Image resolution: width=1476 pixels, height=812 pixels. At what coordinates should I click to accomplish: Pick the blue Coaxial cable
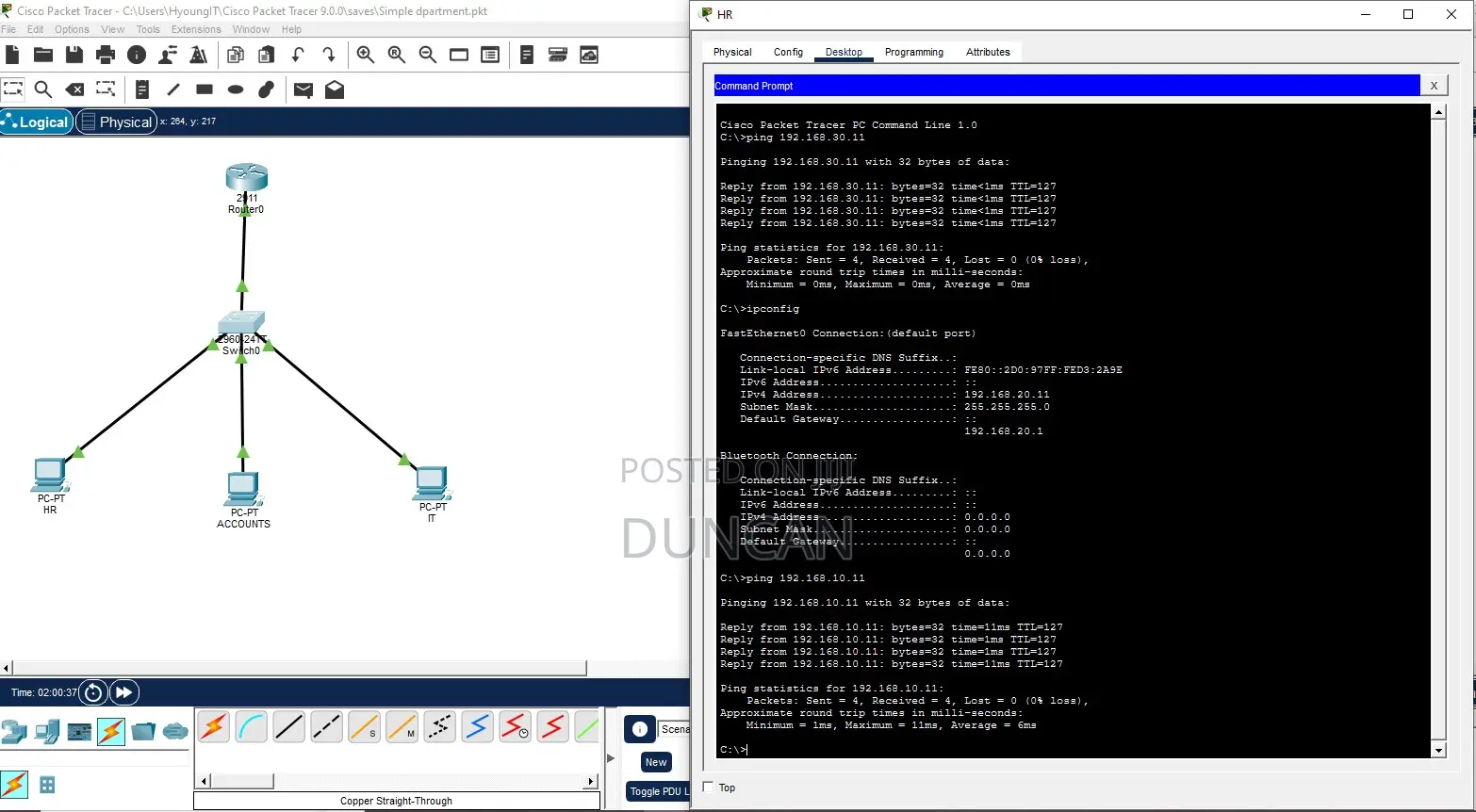pos(478,727)
